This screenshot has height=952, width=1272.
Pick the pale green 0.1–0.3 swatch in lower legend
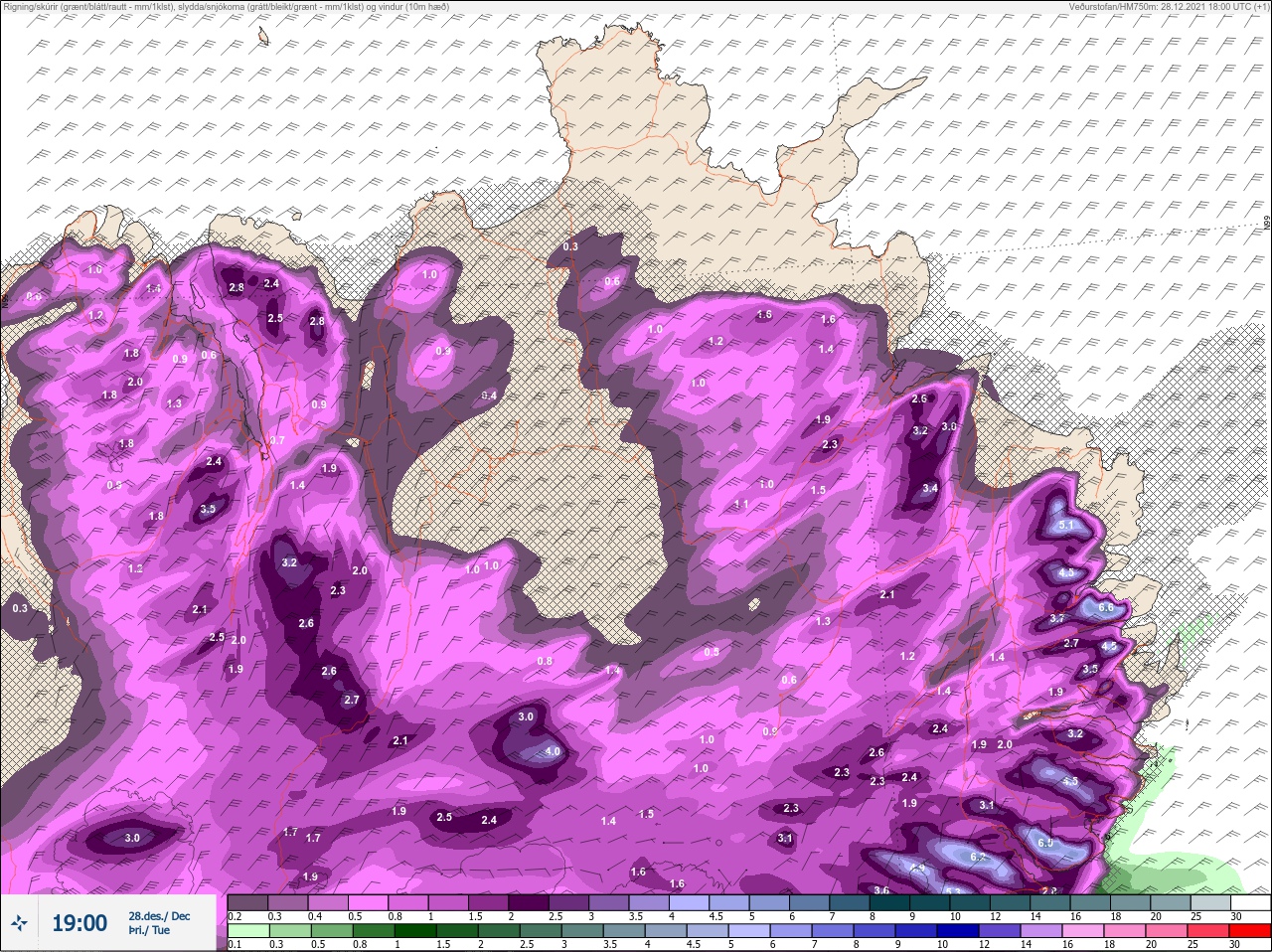tap(248, 932)
